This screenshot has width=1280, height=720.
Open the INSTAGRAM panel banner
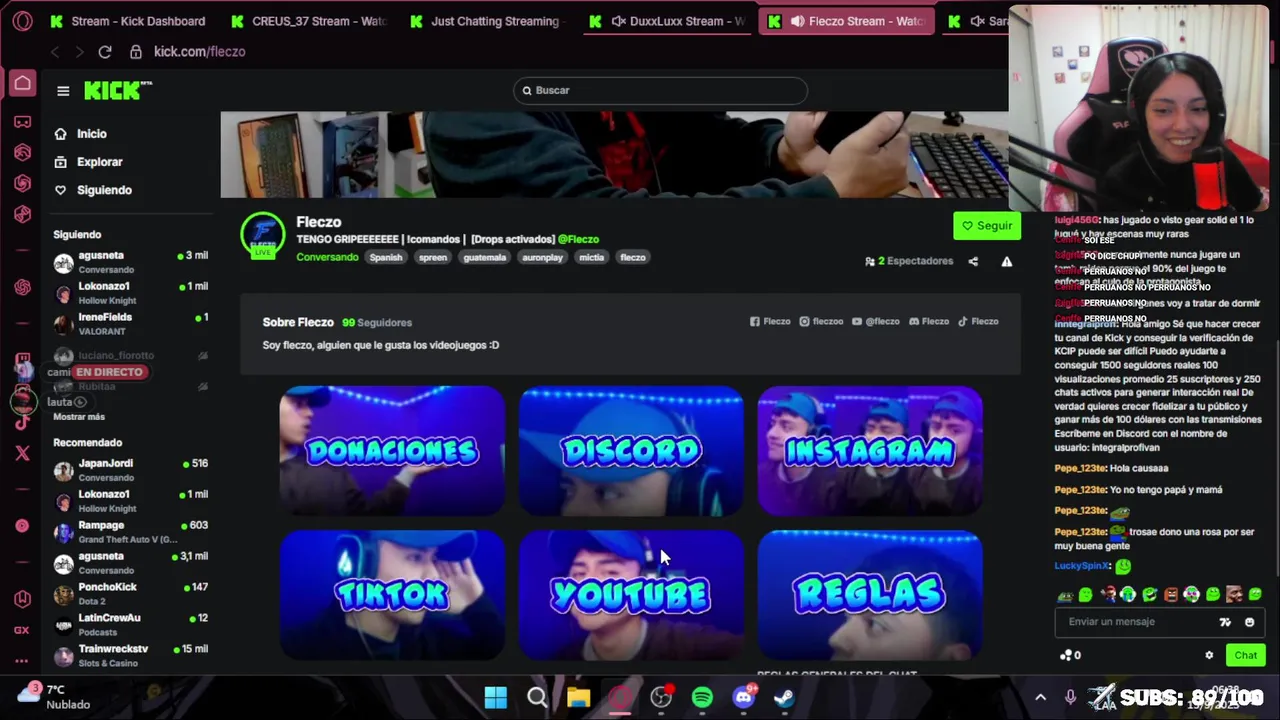[x=870, y=451]
